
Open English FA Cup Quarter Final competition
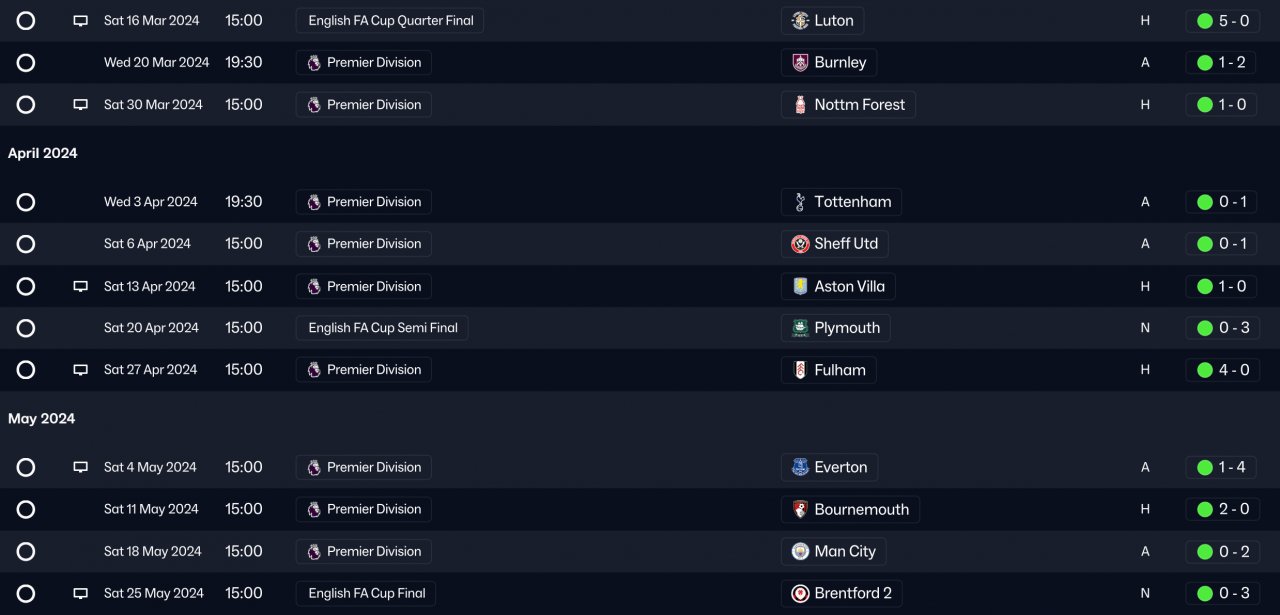(390, 21)
